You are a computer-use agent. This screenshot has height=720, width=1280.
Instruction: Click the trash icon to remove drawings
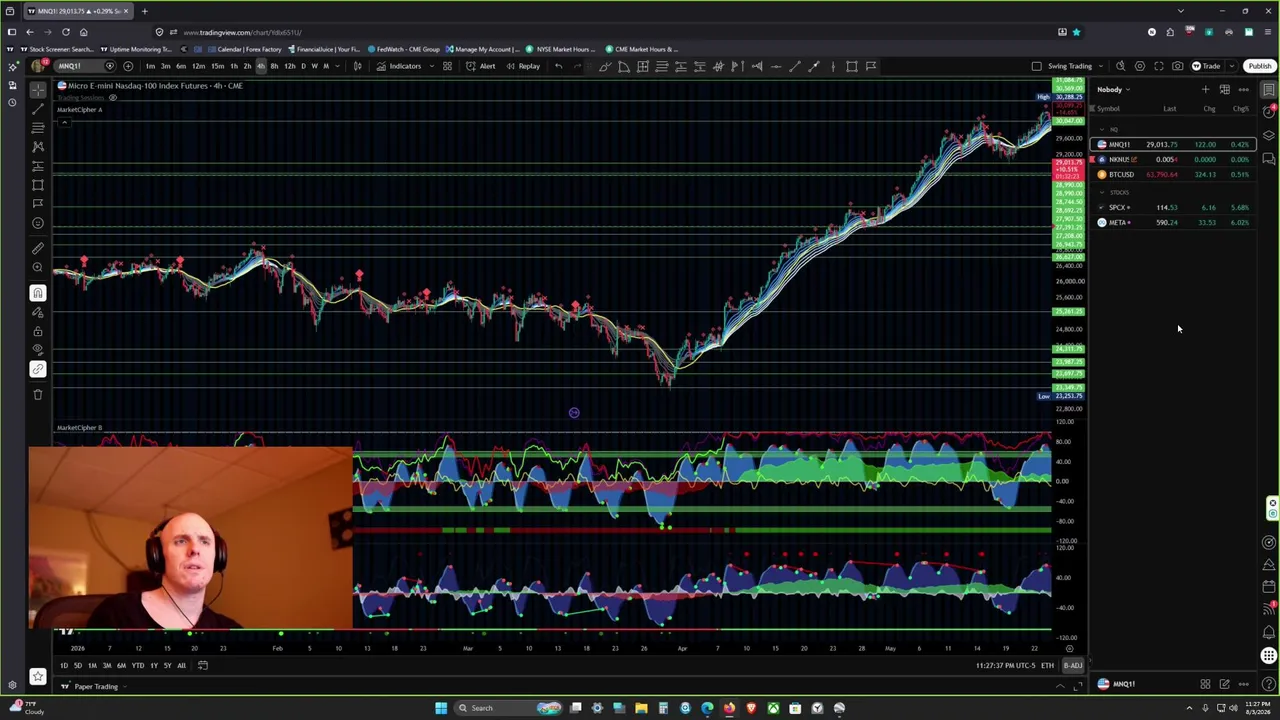point(38,394)
